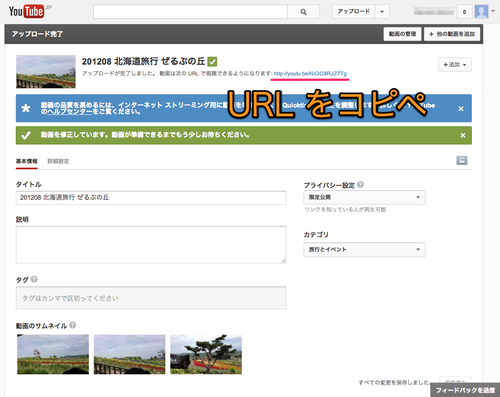Open the notification count box showing 0
Screen dimensions: 500x397
point(464,12)
